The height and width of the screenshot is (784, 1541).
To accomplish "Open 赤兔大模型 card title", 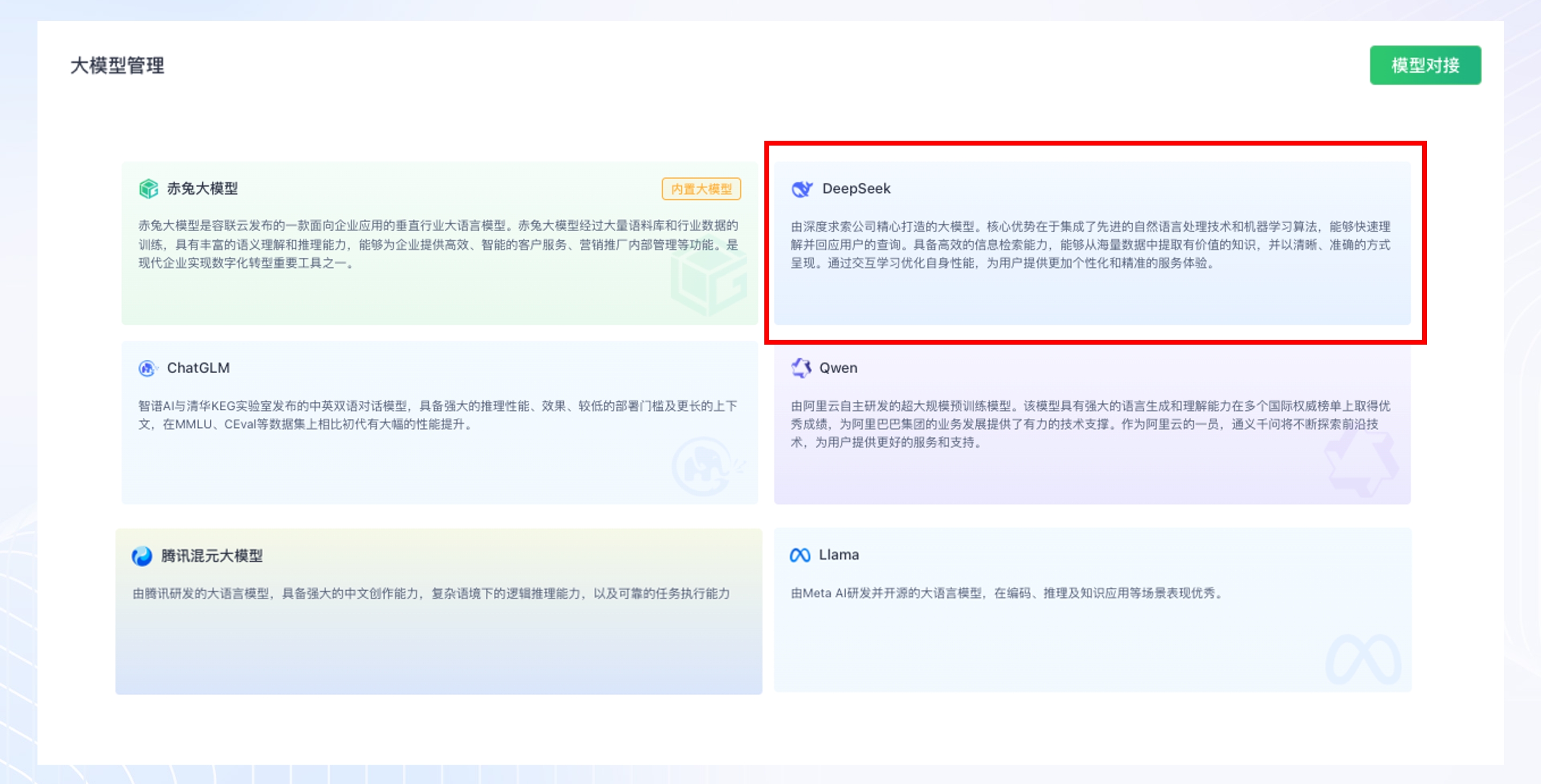I will (x=202, y=189).
